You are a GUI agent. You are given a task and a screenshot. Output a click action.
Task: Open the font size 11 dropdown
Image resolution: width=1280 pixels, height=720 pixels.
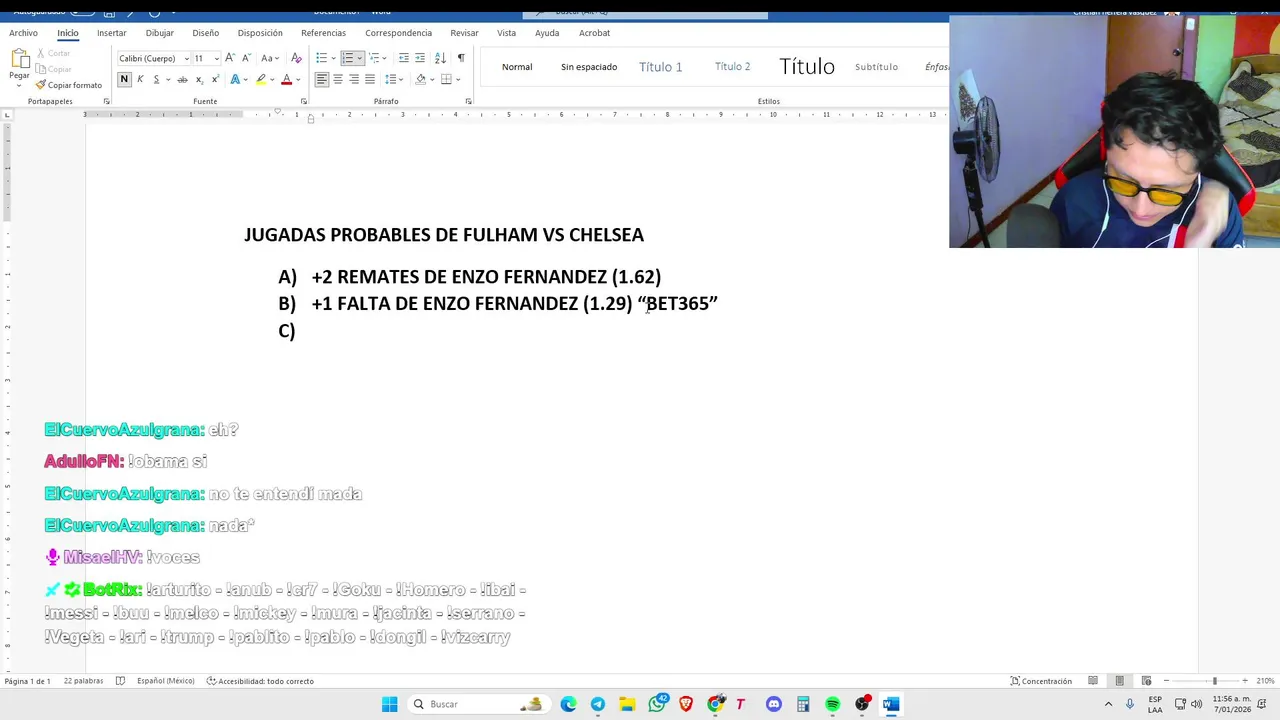pos(216,58)
